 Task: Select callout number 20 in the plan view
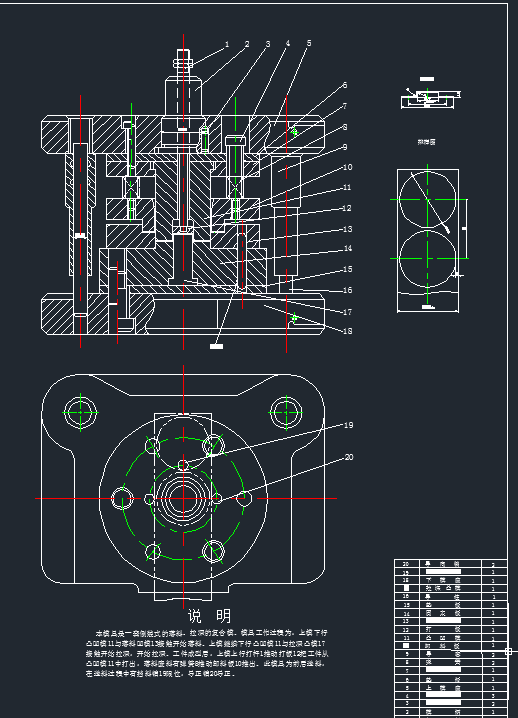pyautogui.click(x=349, y=457)
